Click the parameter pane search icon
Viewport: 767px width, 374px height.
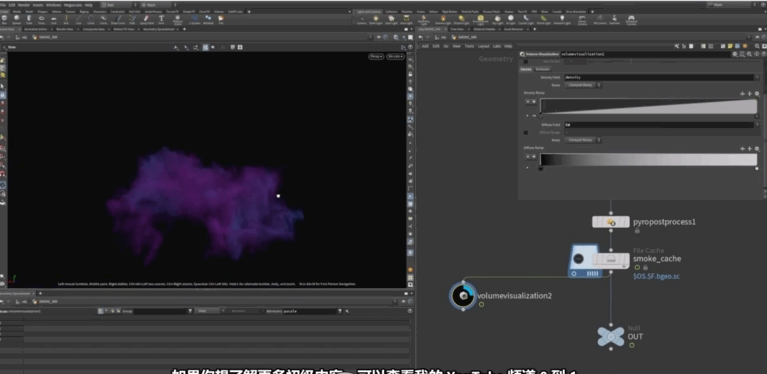[x=749, y=54]
